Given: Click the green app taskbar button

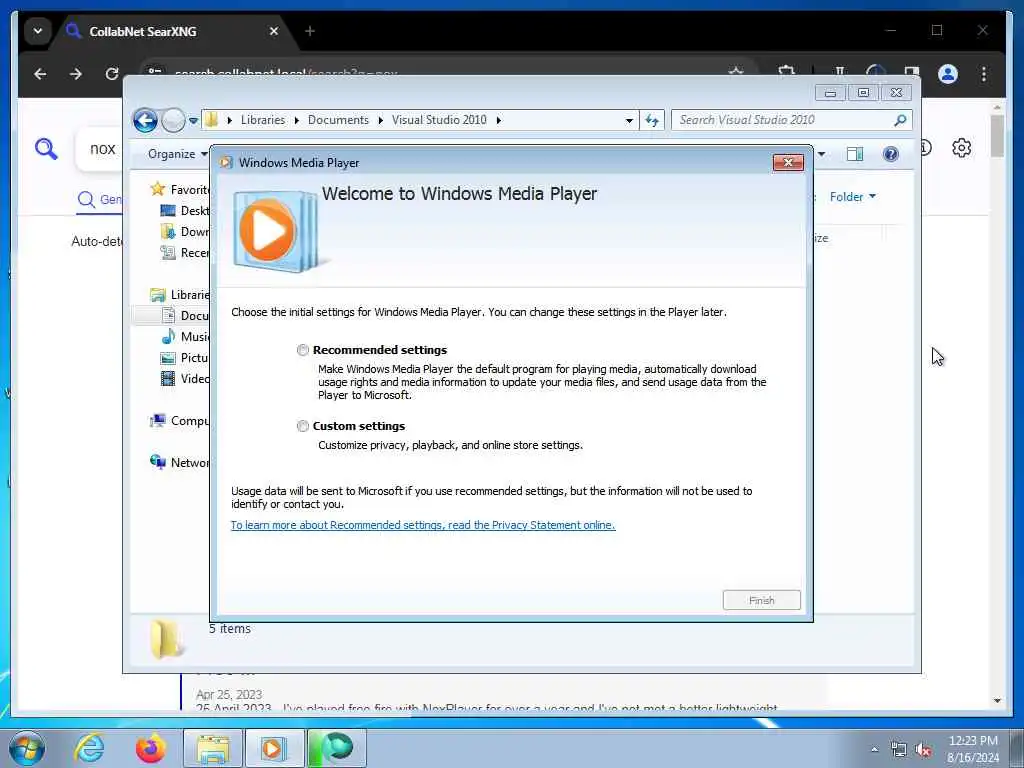Looking at the screenshot, I should [x=337, y=748].
